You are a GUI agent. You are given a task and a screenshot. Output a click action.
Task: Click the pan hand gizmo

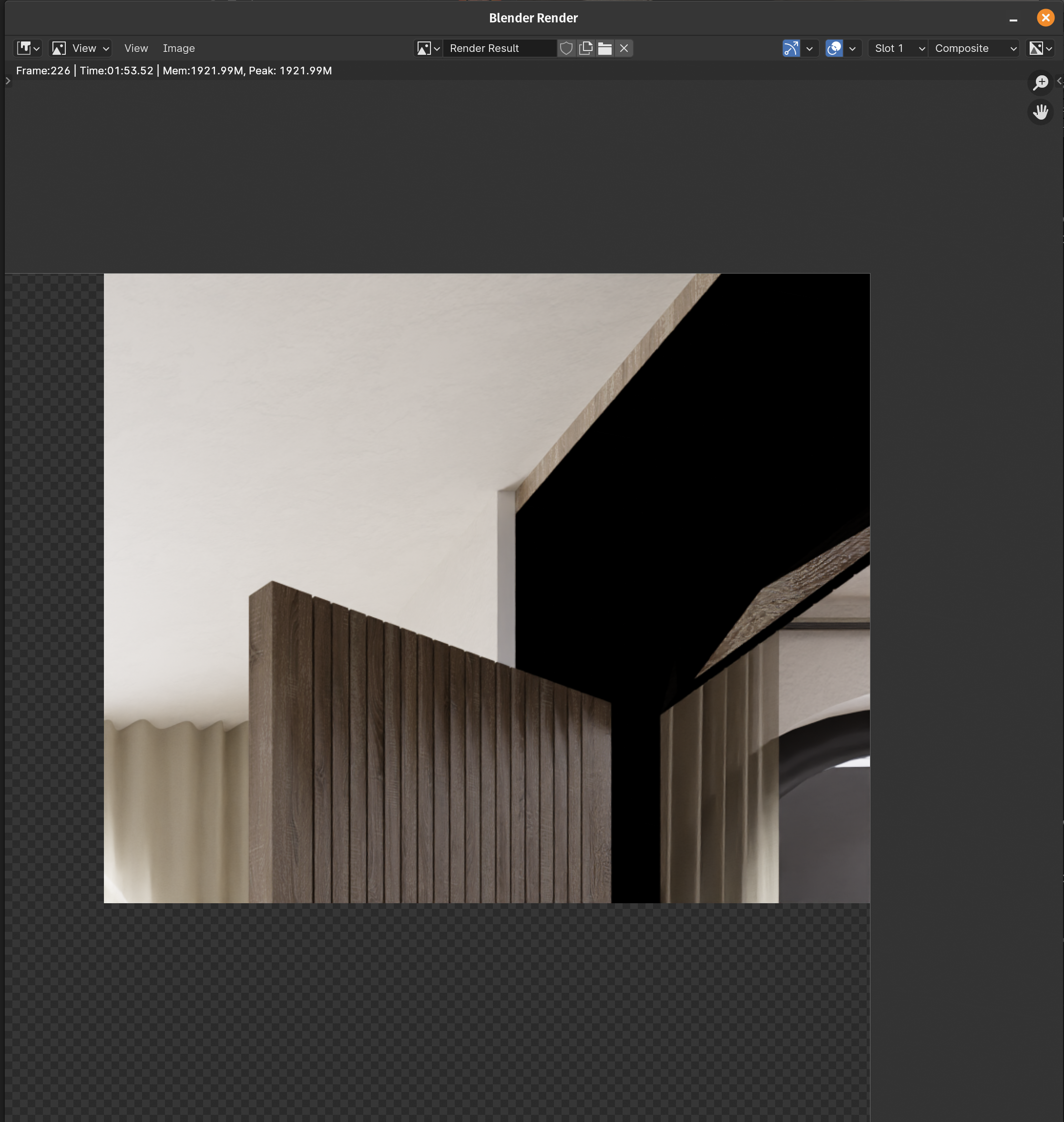tap(1041, 112)
